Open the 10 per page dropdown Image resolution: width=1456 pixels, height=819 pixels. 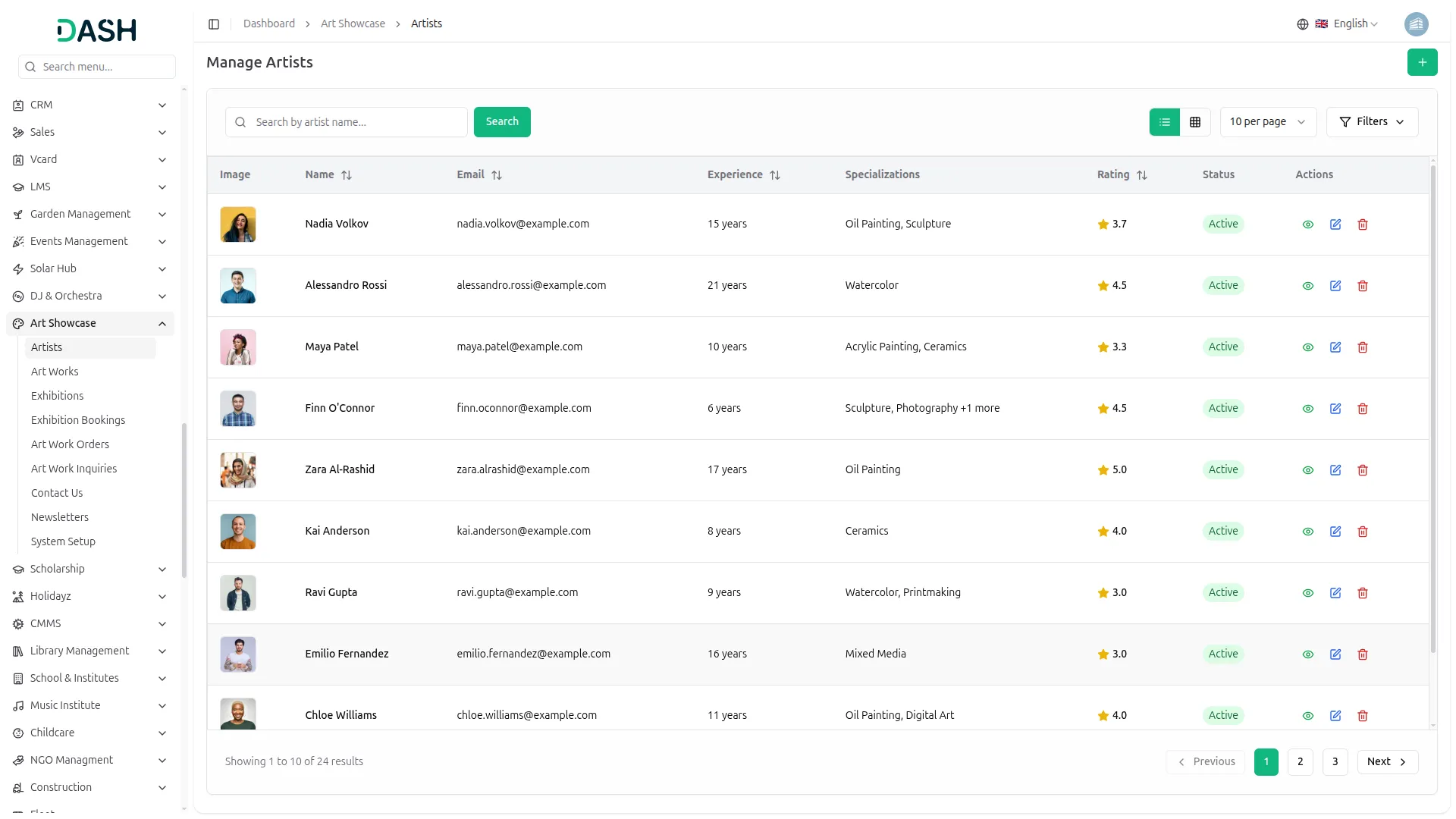(x=1267, y=122)
